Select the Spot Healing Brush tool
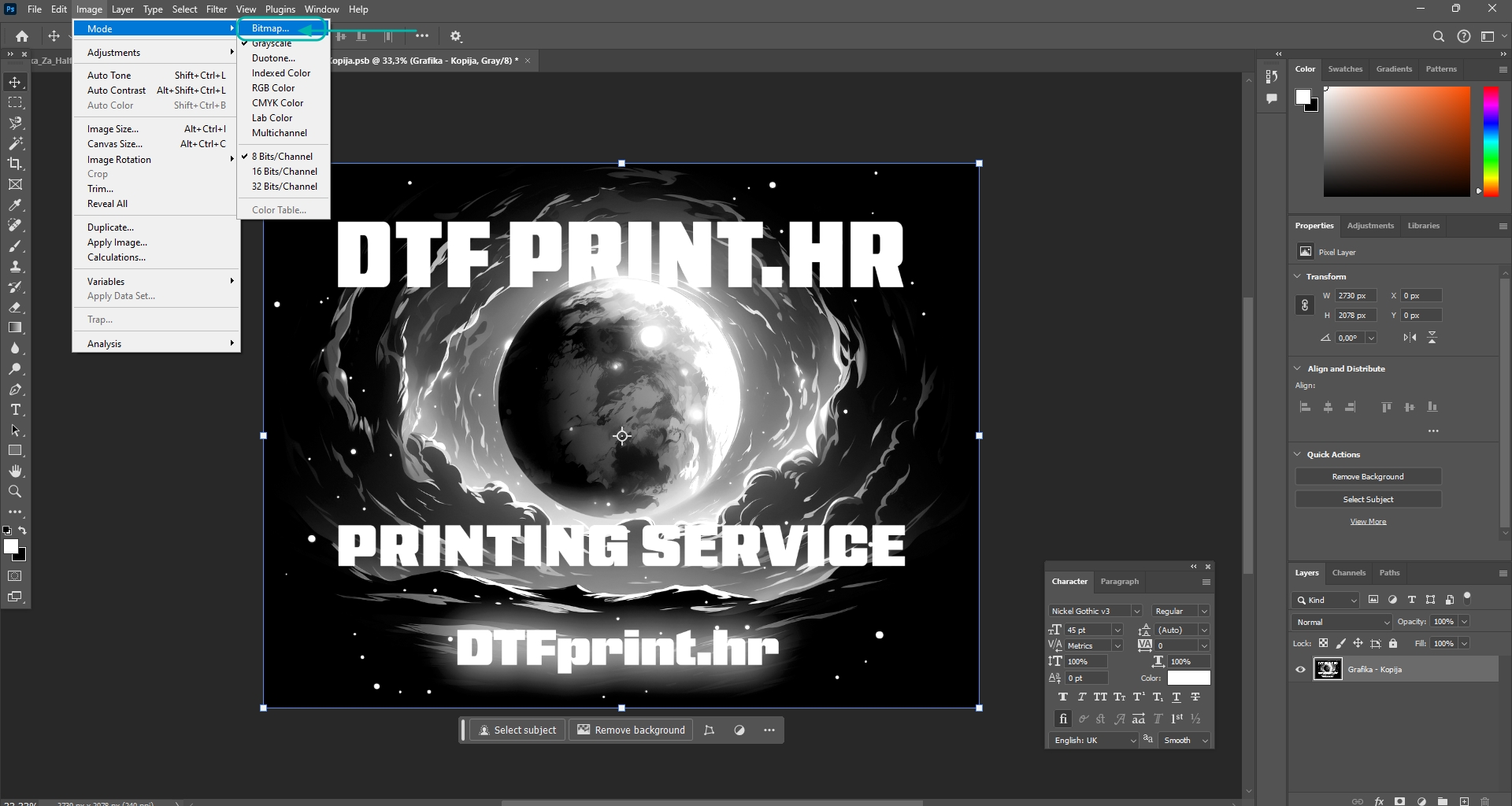The width and height of the screenshot is (1512, 806). 15,225
